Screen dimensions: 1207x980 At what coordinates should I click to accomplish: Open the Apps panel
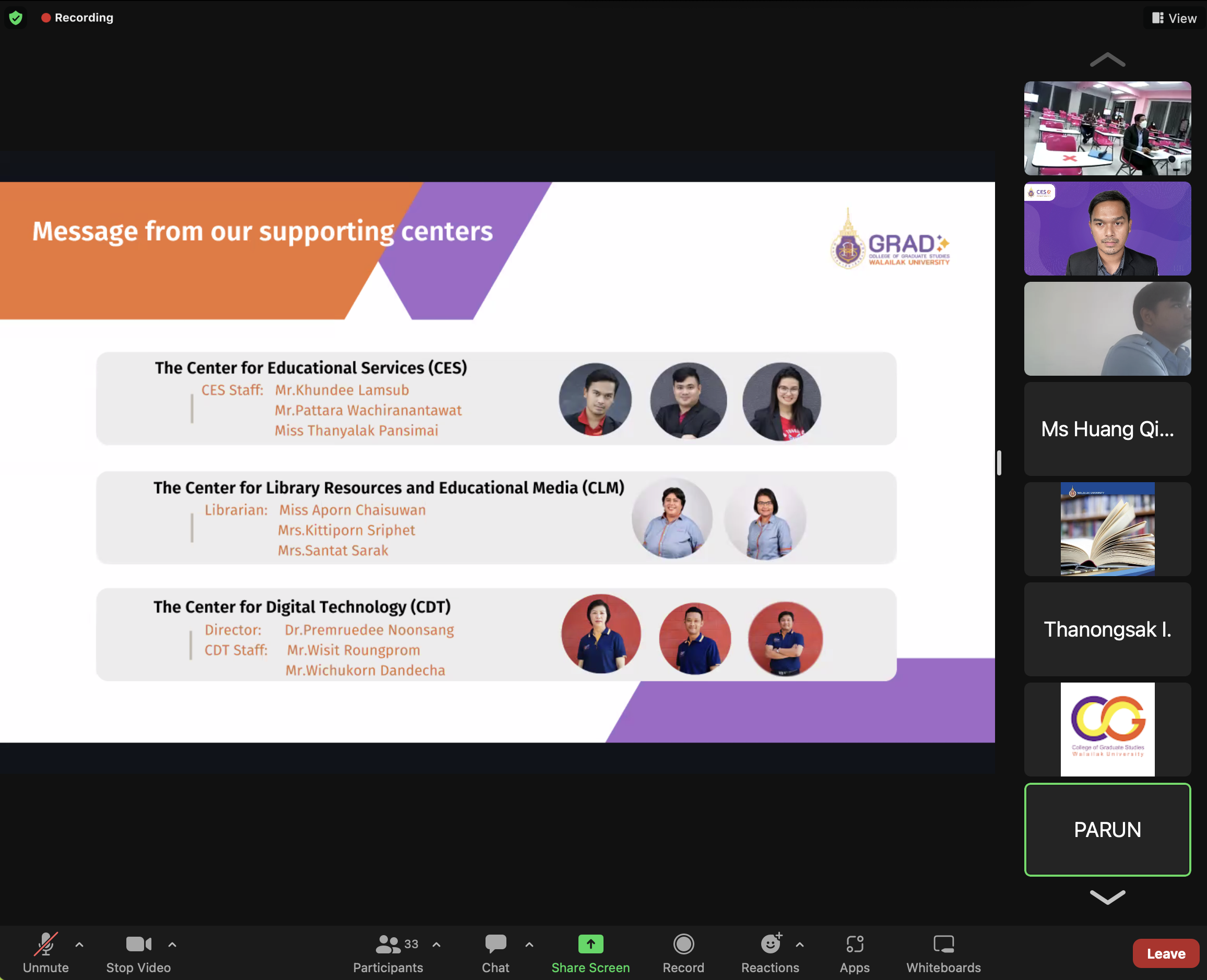[x=854, y=953]
